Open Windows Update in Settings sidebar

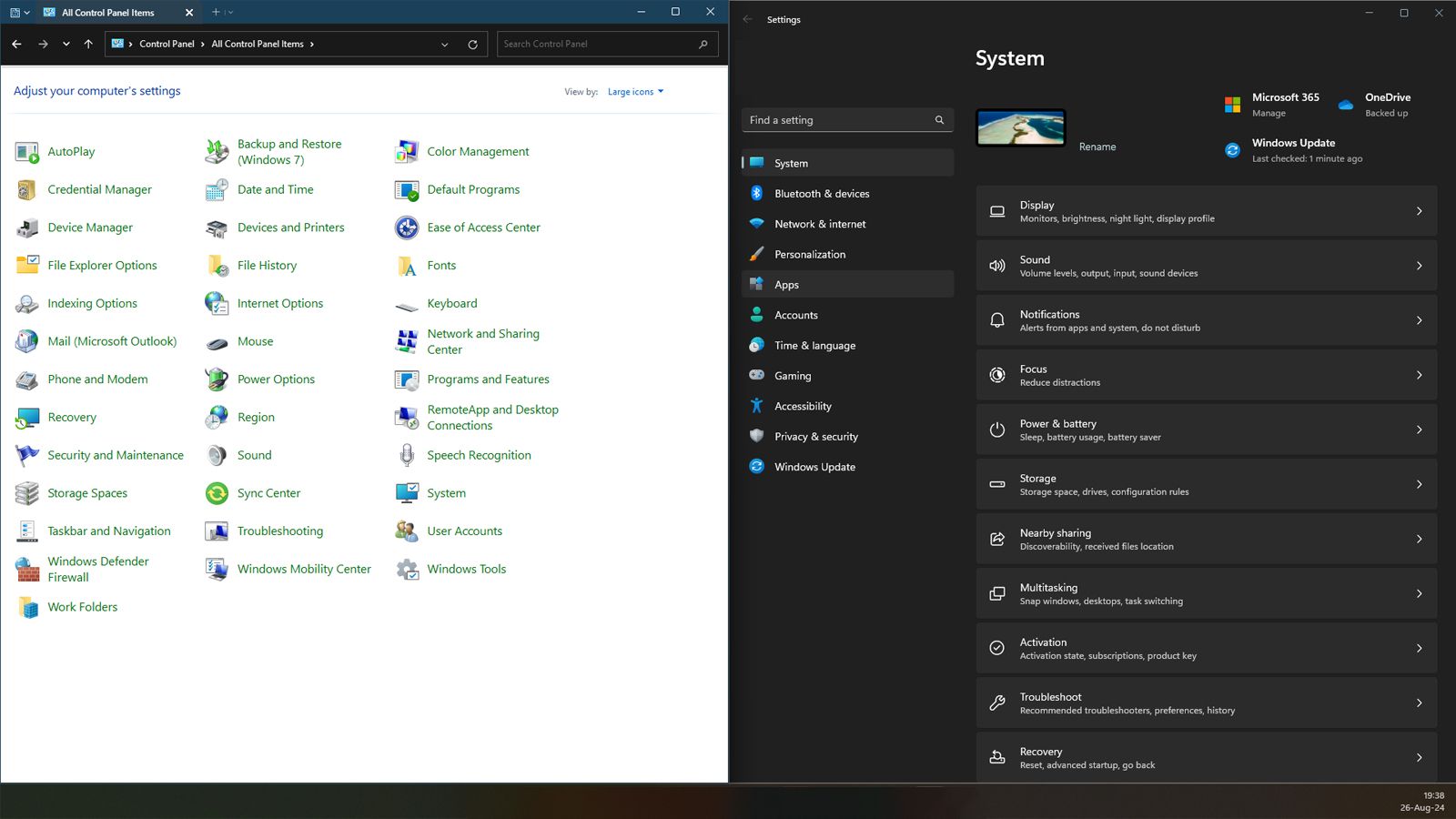click(x=814, y=467)
